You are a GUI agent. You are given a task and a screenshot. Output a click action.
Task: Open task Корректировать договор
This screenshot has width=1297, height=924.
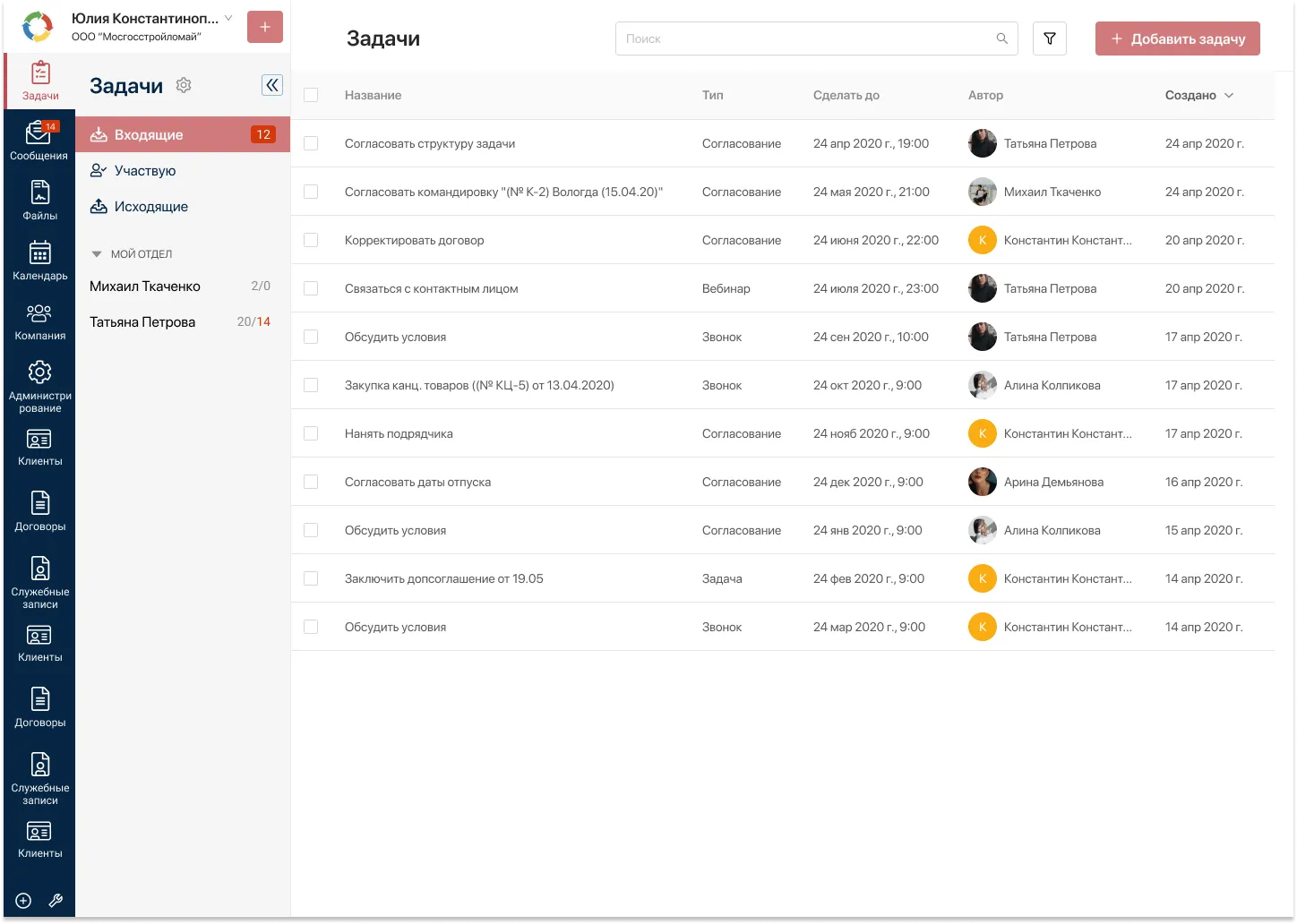pos(414,240)
